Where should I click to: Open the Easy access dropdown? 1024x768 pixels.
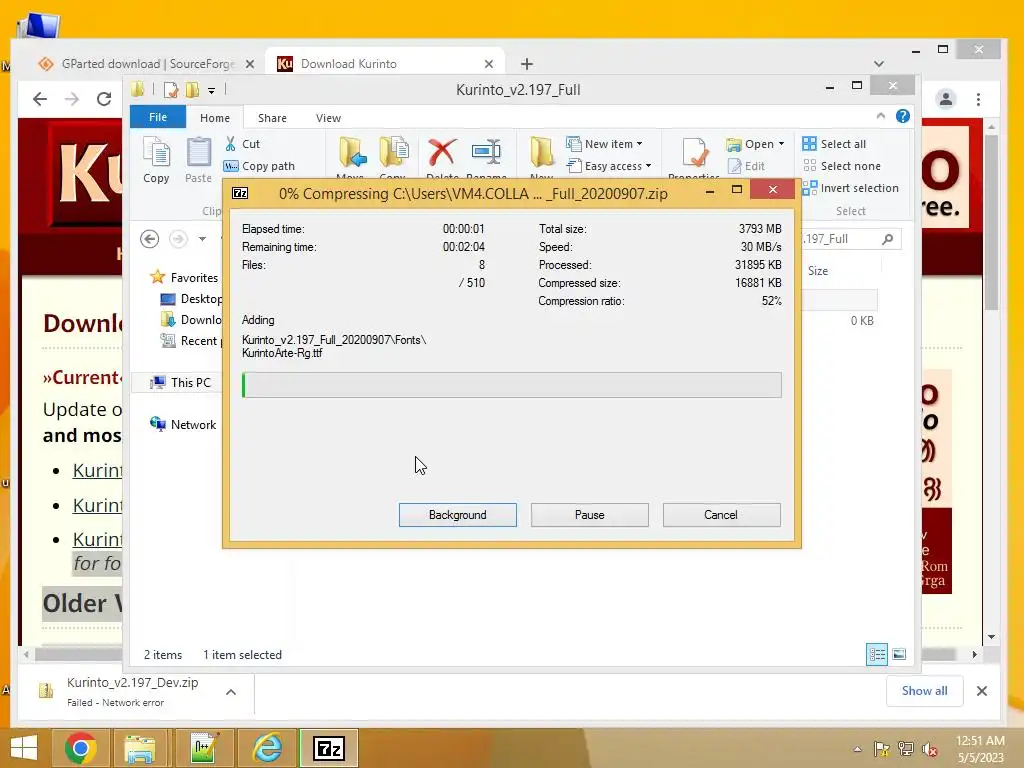click(x=609, y=166)
